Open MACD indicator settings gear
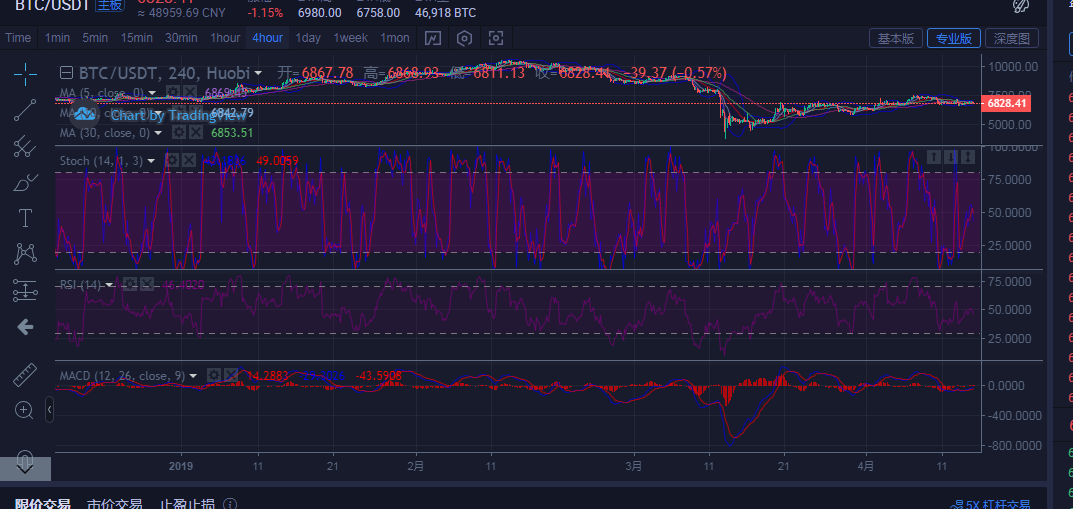1073x509 pixels. point(214,375)
